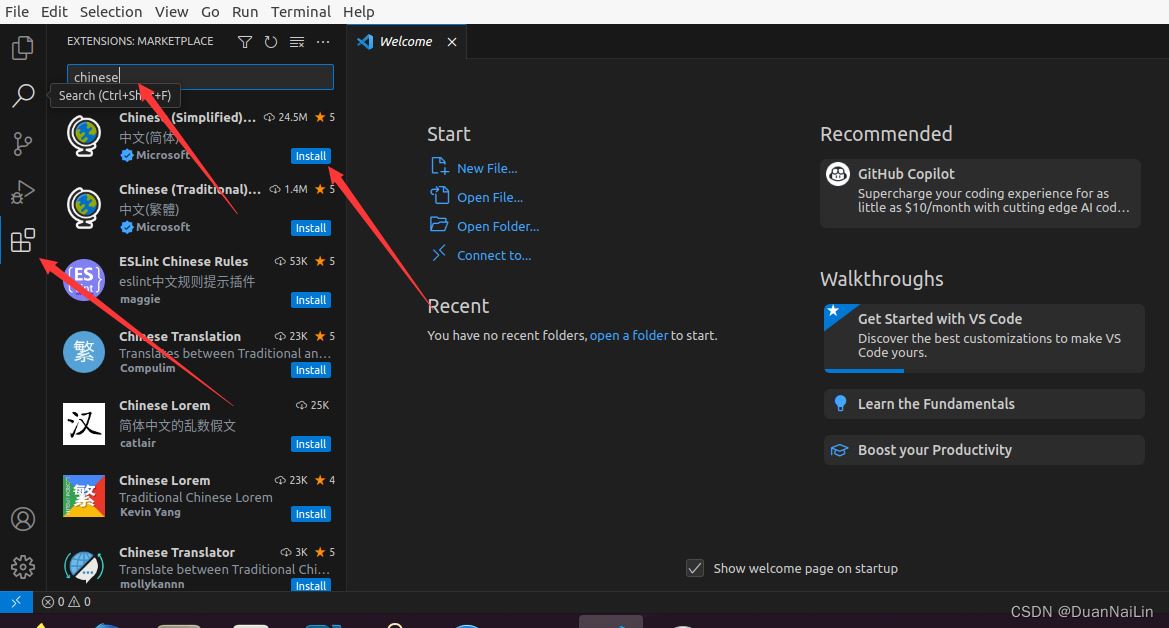The width and height of the screenshot is (1169, 628).
Task: Open the View menu
Action: [171, 12]
